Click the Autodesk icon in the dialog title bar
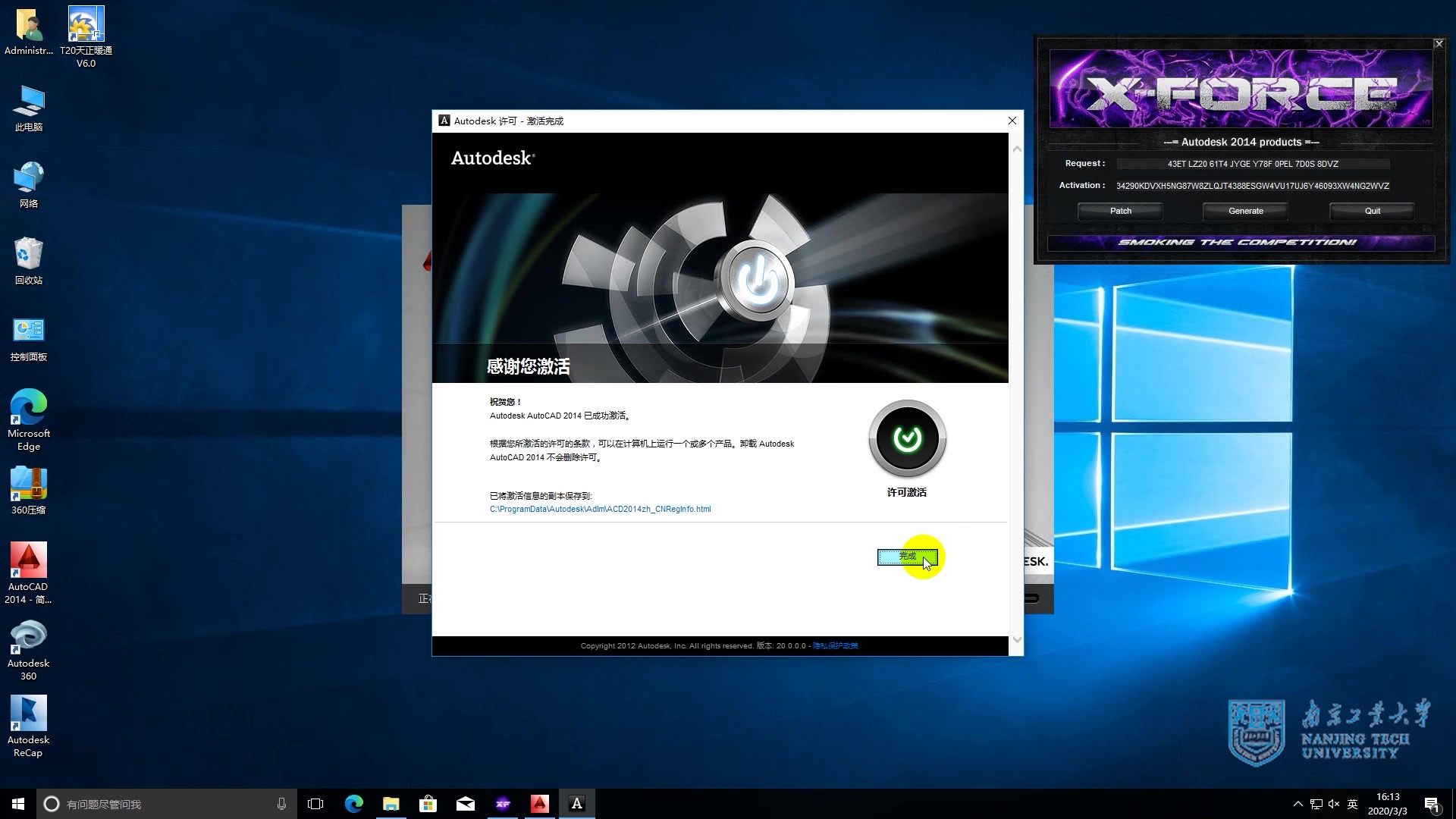The width and height of the screenshot is (1456, 819). pos(444,121)
